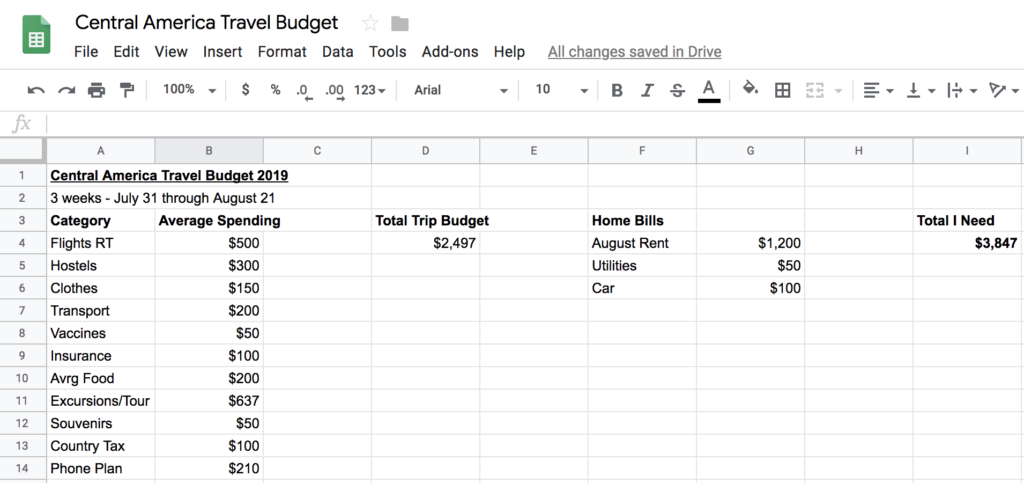Open the move-to-folder icon
The width and height of the screenshot is (1024, 483).
tap(400, 23)
